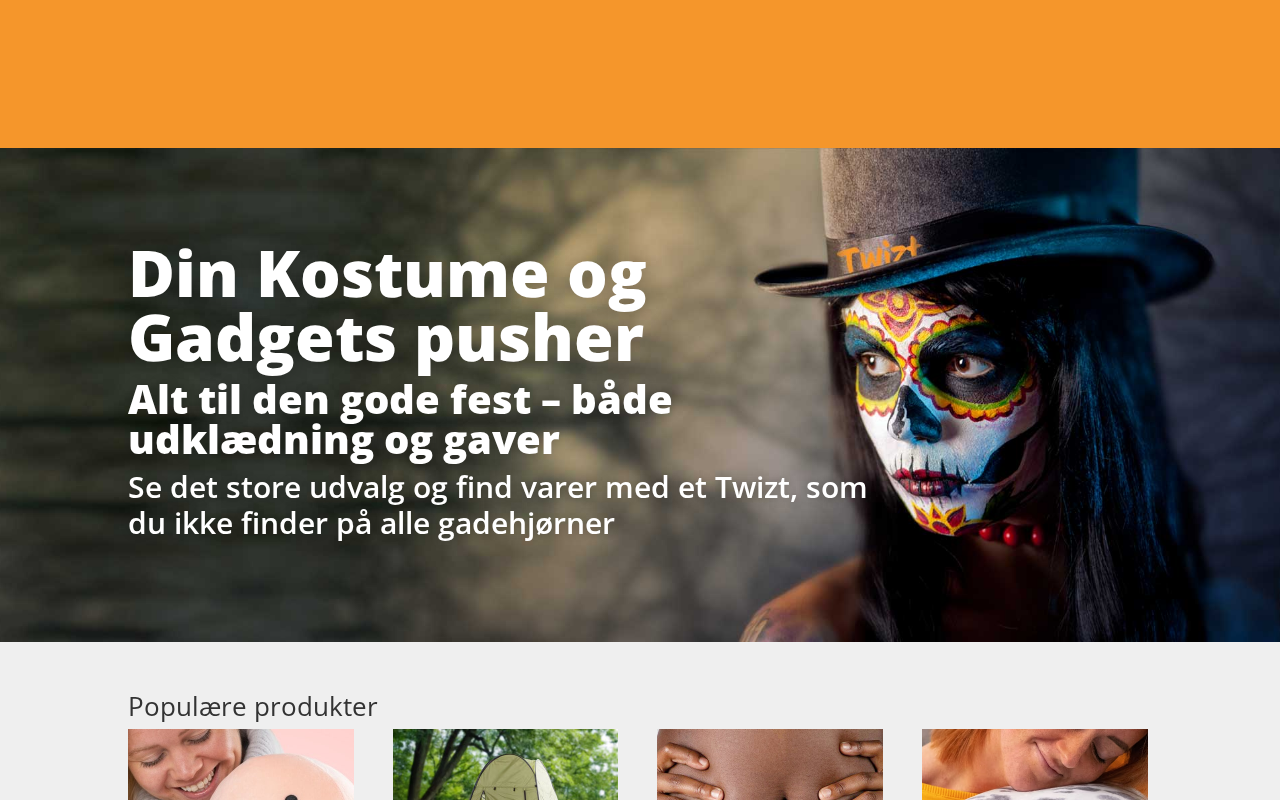Viewport: 1280px width, 800px height.
Task: Open the first popular product with smiling woman
Action: tap(241, 764)
